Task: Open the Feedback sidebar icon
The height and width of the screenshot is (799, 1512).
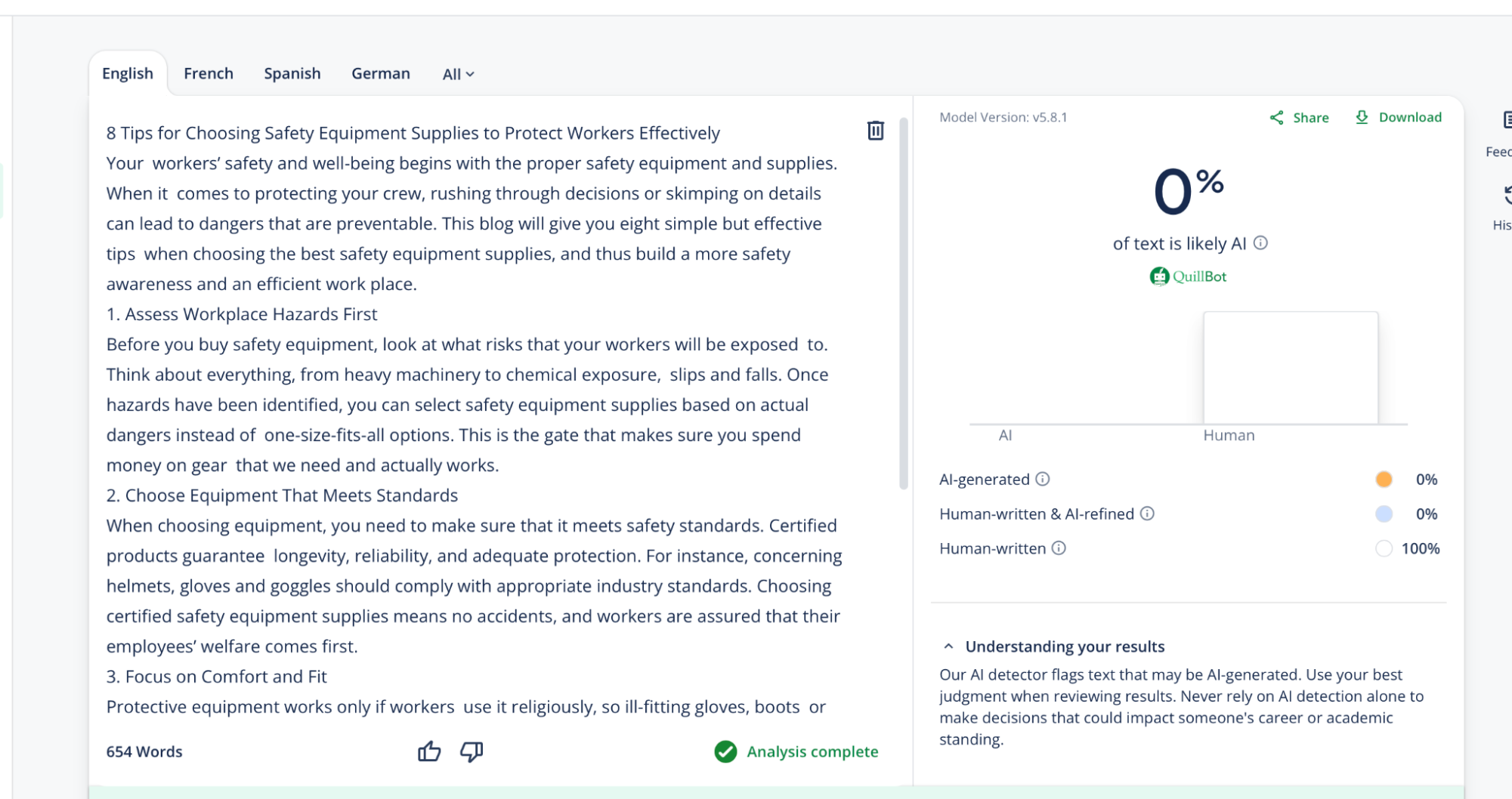Action: (x=1505, y=121)
